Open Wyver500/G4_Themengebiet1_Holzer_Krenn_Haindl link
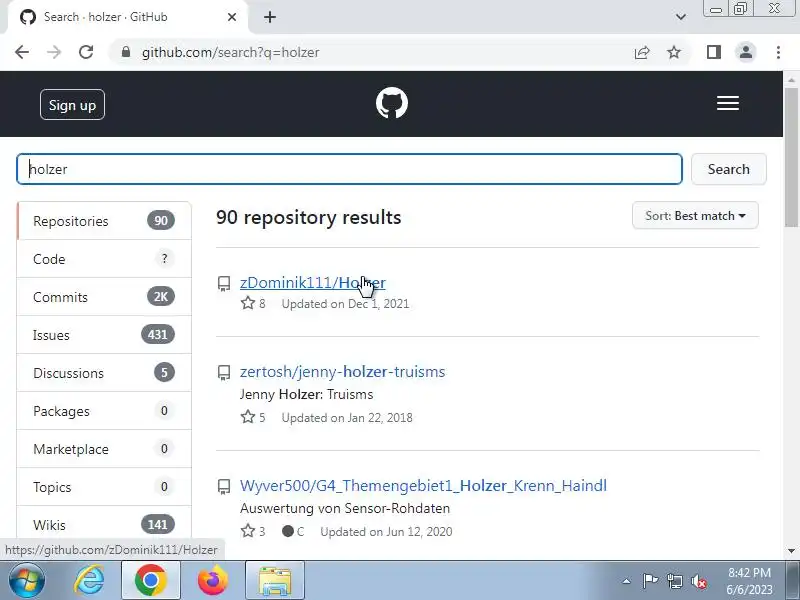The height and width of the screenshot is (600, 800). coord(423,485)
